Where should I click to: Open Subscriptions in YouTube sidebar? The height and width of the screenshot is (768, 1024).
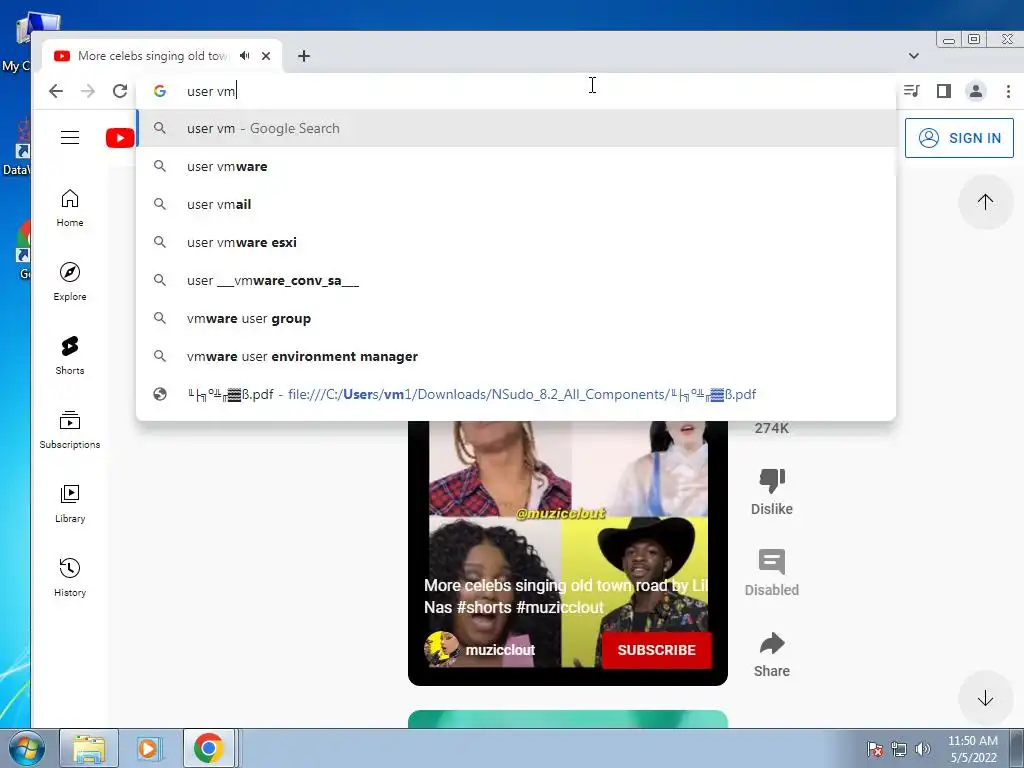(x=70, y=430)
